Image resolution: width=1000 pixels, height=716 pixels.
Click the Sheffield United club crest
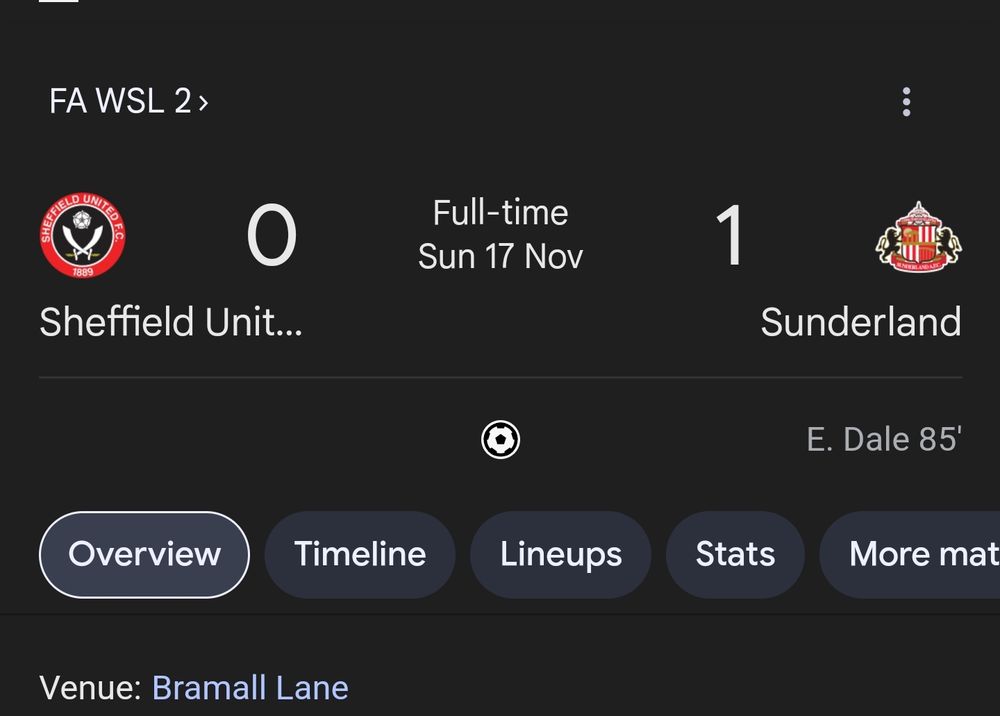82,235
